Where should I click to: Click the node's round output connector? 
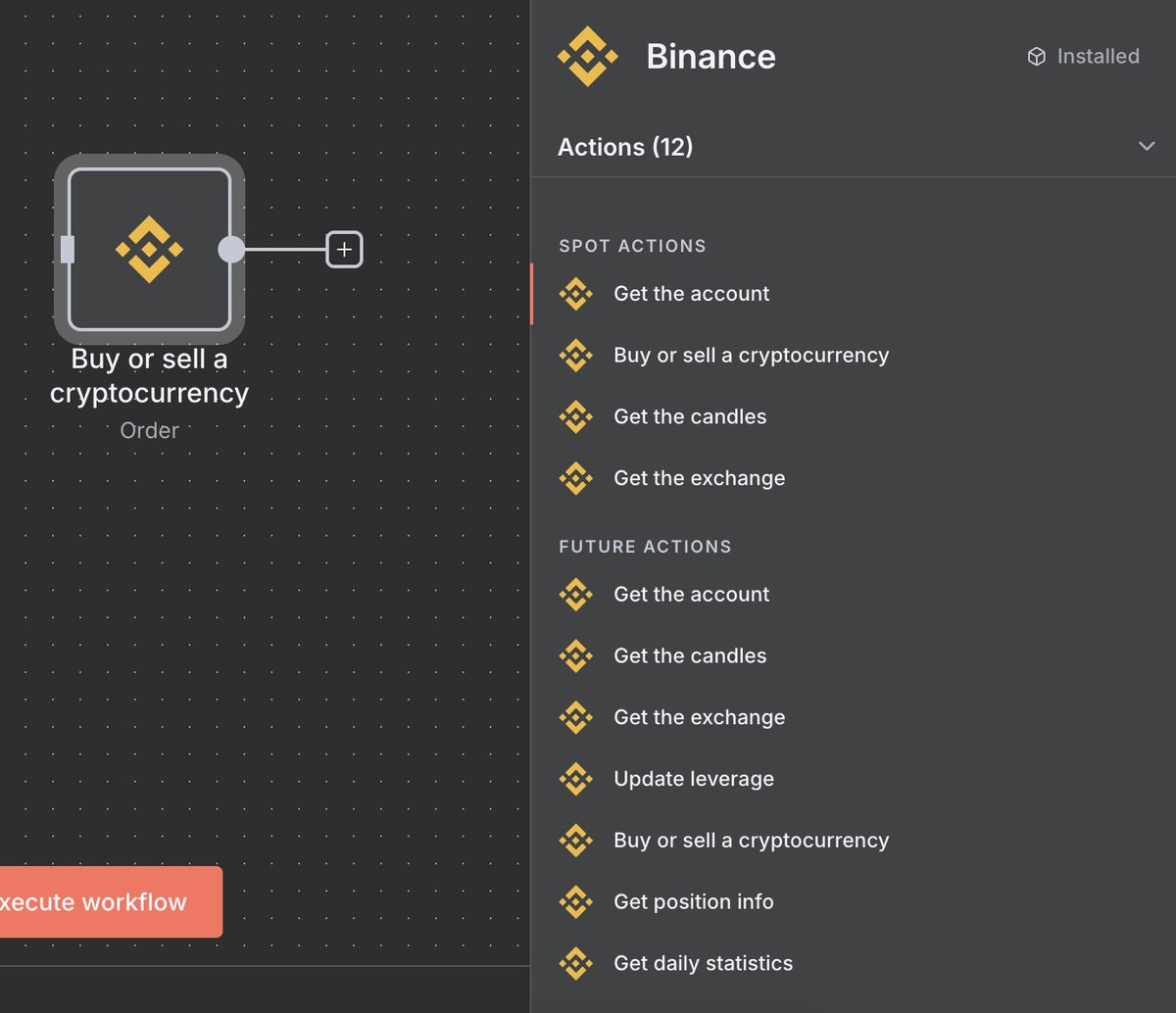[231, 250]
